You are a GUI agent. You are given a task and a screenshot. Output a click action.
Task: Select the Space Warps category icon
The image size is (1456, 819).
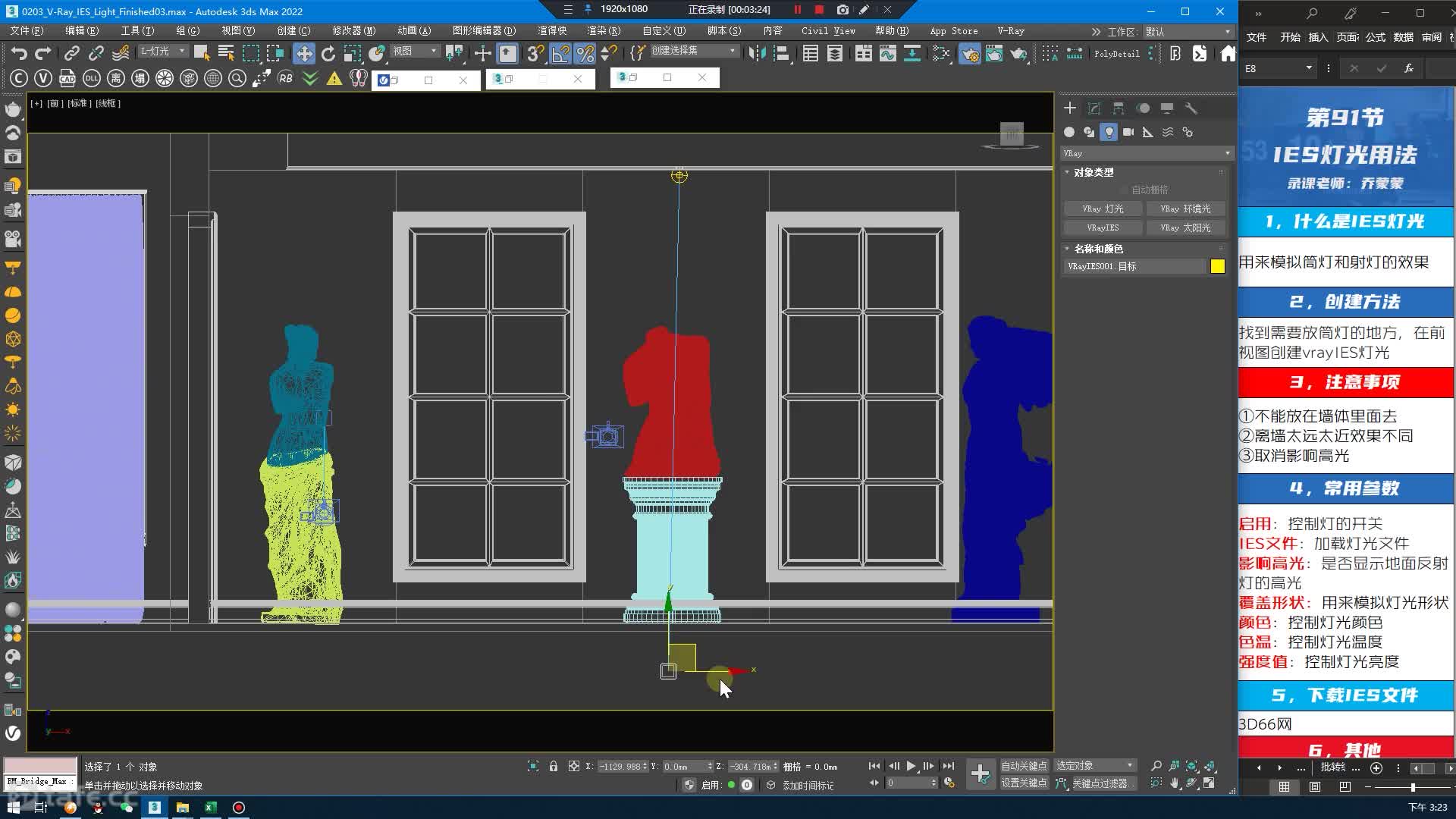[1168, 132]
